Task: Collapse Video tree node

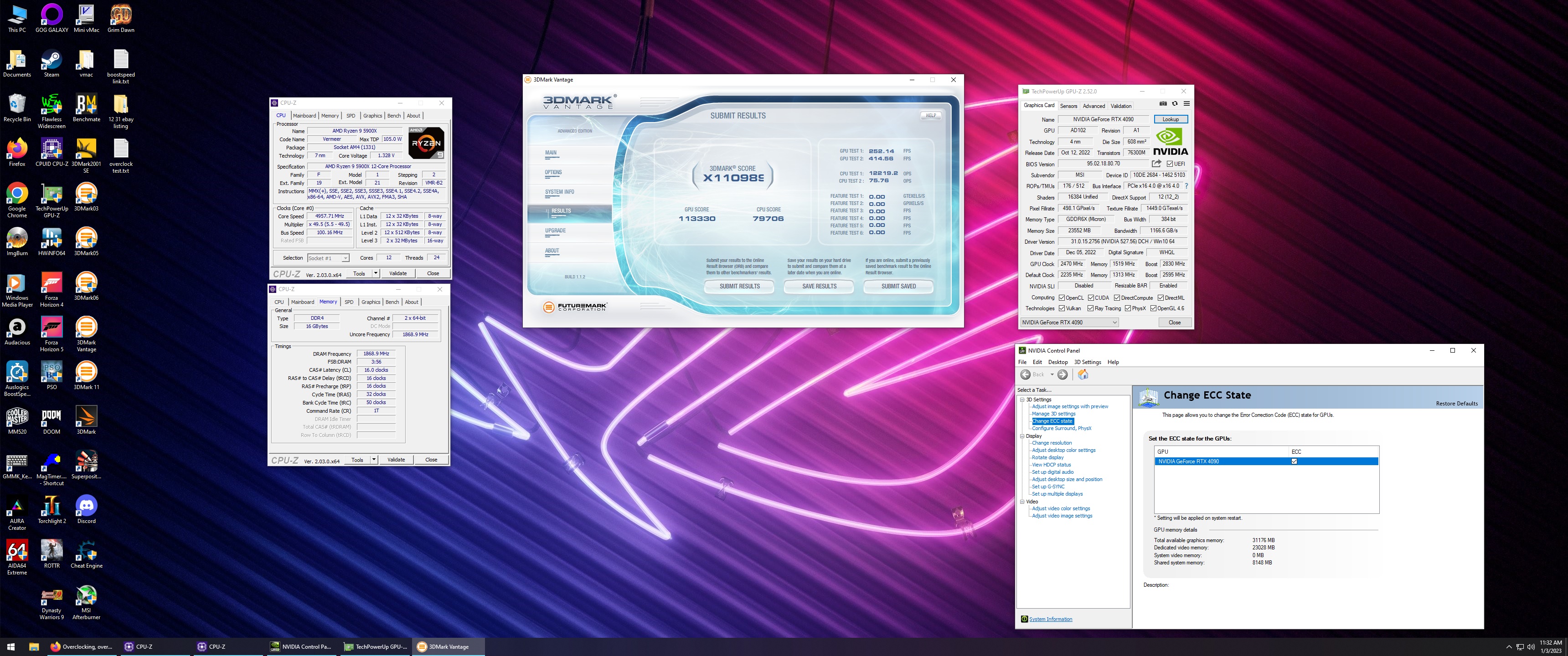Action: click(1022, 502)
